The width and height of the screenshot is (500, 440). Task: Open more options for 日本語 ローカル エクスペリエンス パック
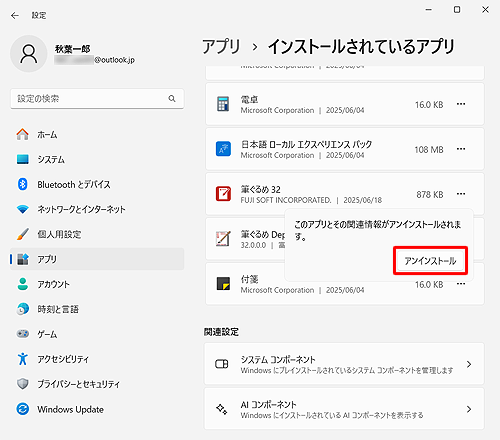[461, 149]
